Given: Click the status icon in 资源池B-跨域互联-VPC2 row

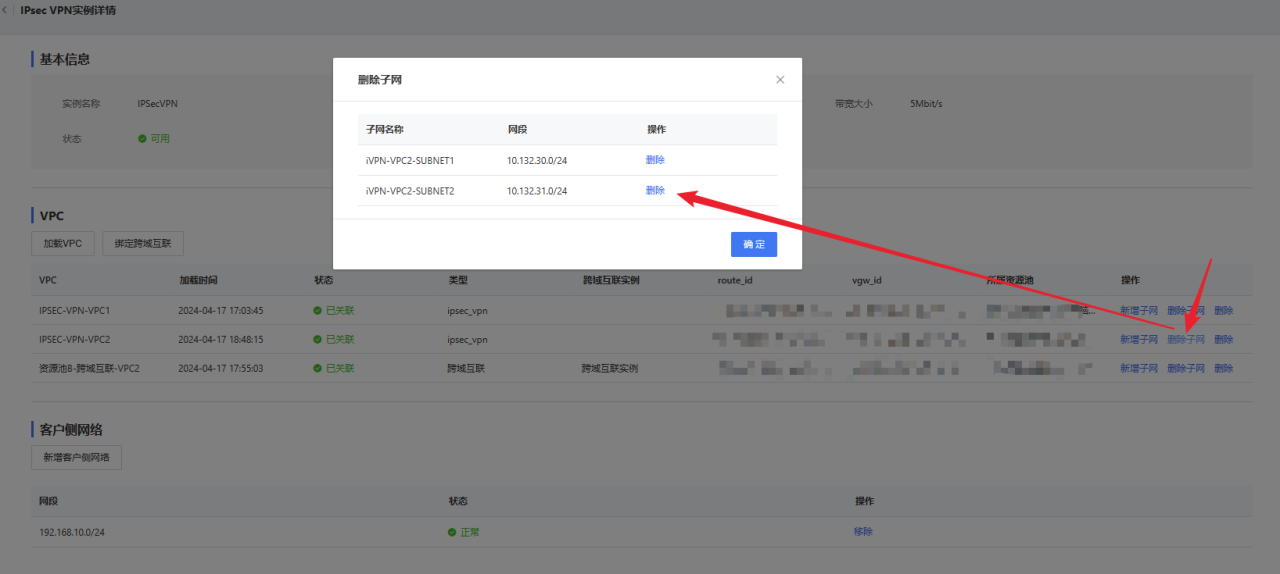Looking at the screenshot, I should (318, 369).
